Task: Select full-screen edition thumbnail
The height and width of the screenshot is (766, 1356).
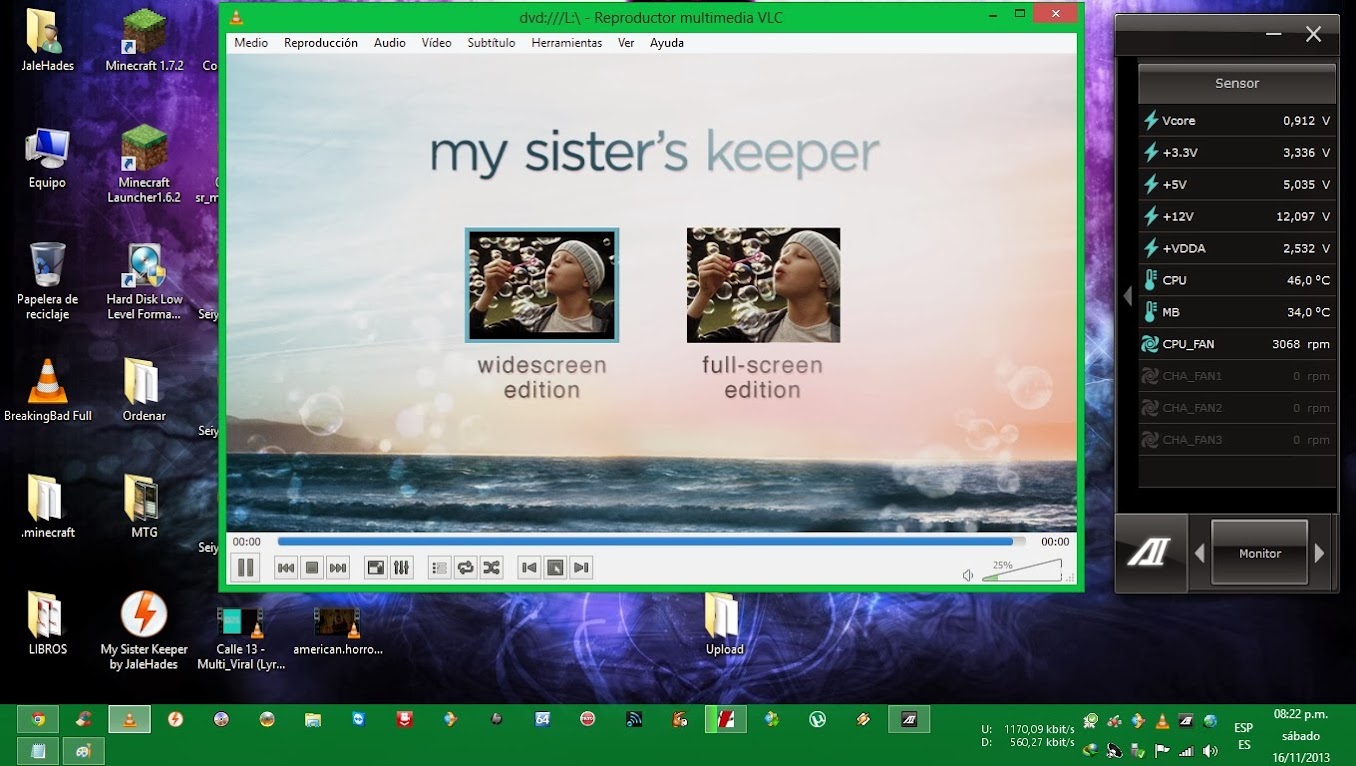Action: (763, 285)
